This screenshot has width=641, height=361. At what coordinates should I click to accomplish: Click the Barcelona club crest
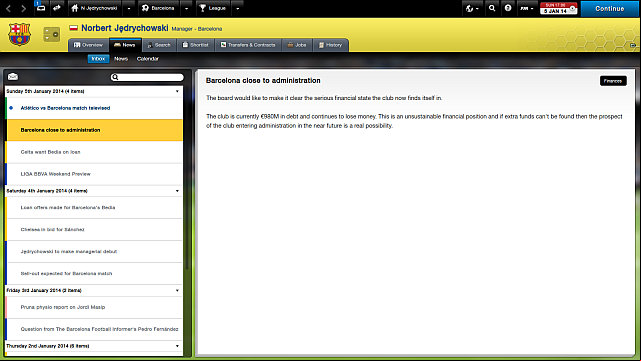click(19, 34)
